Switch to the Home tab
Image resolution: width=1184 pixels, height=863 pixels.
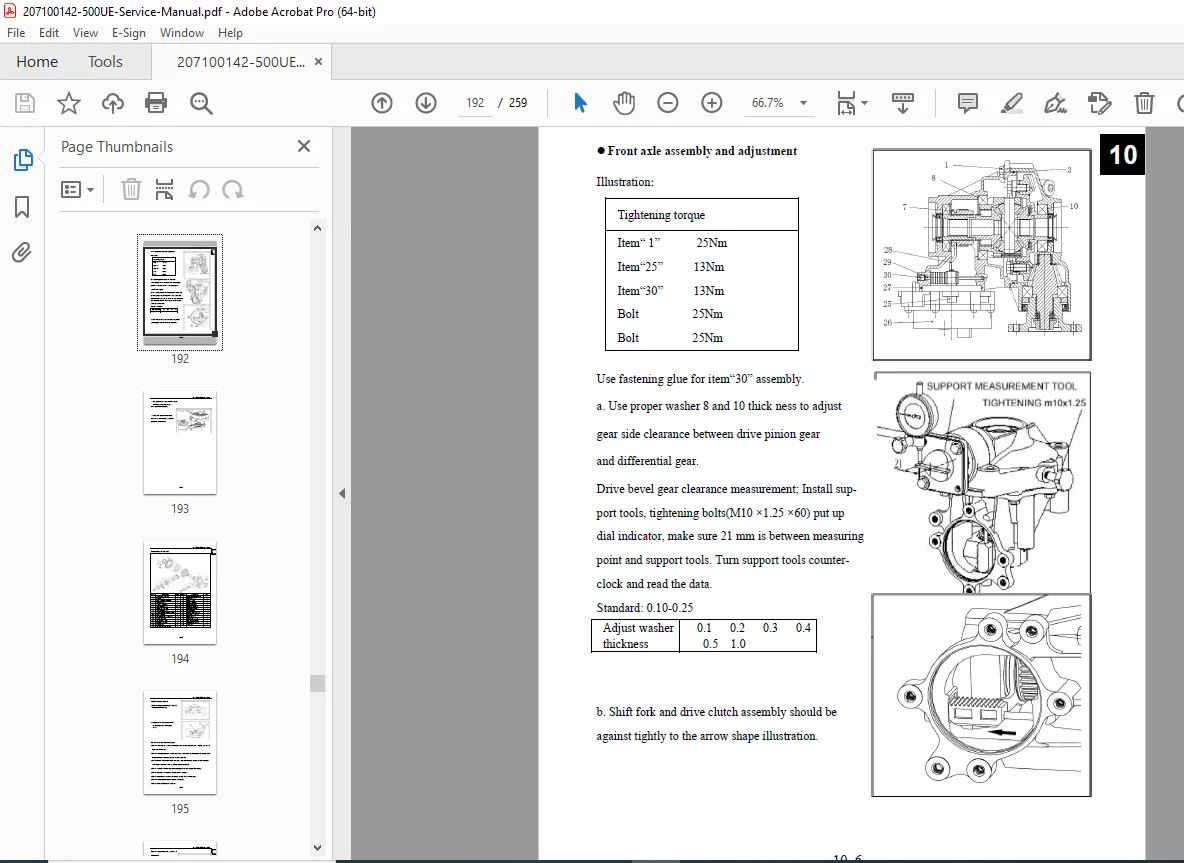[37, 62]
